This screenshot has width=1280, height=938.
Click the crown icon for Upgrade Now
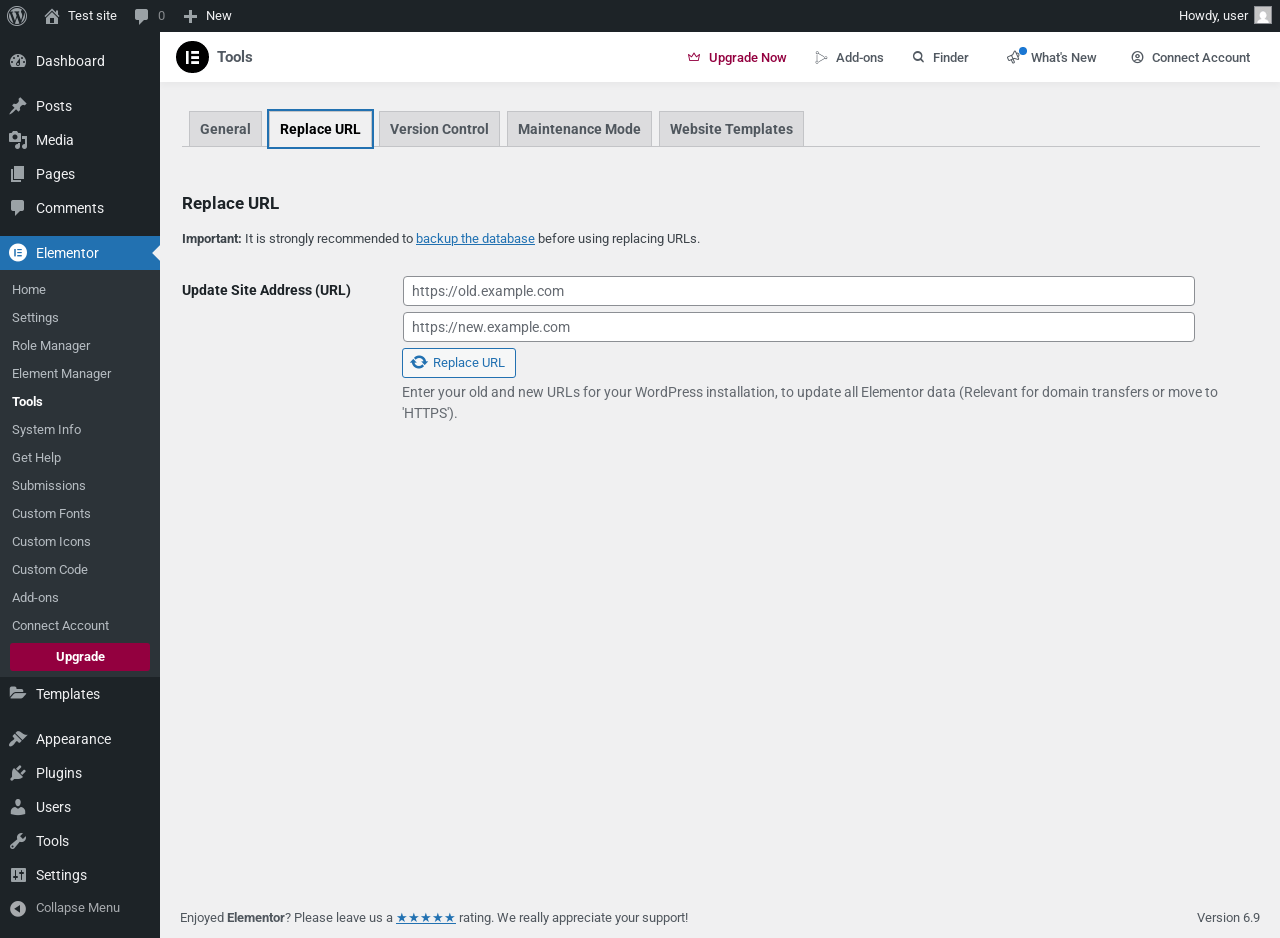(x=694, y=58)
